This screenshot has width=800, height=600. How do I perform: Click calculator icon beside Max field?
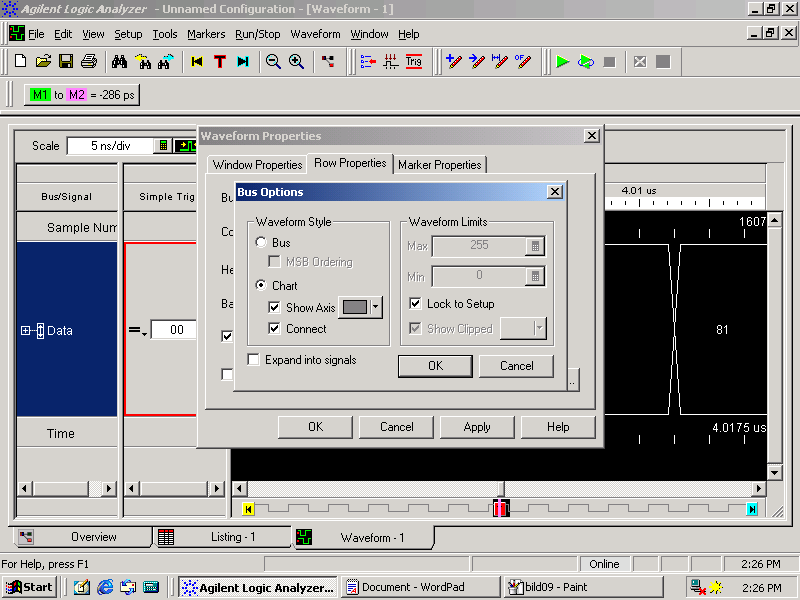pos(535,246)
